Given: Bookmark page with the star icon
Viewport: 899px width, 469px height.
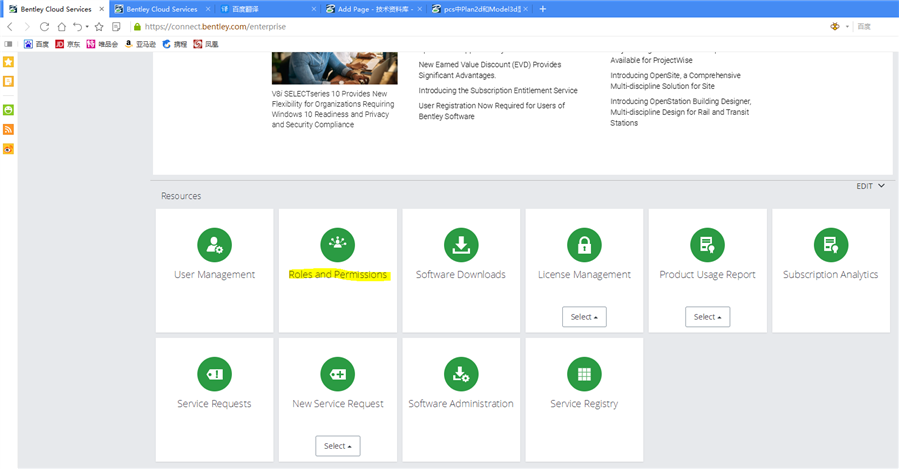Looking at the screenshot, I should click(99, 26).
